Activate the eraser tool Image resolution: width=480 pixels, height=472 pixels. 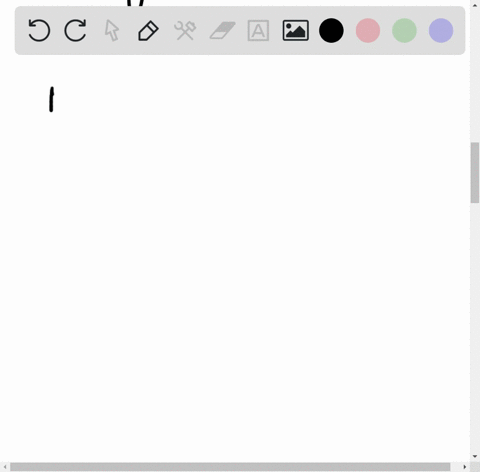(x=222, y=30)
